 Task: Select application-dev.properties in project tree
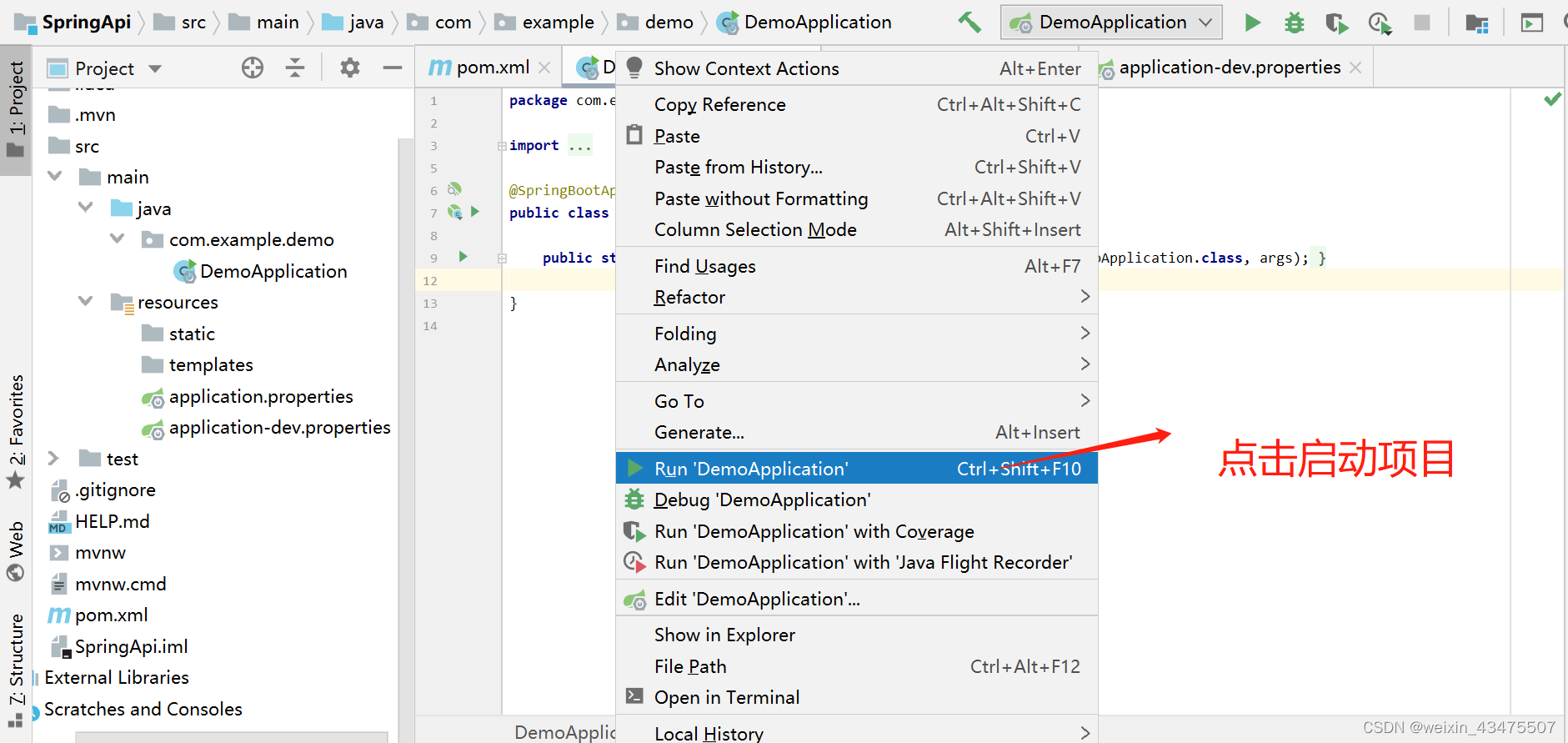pyautogui.click(x=279, y=427)
